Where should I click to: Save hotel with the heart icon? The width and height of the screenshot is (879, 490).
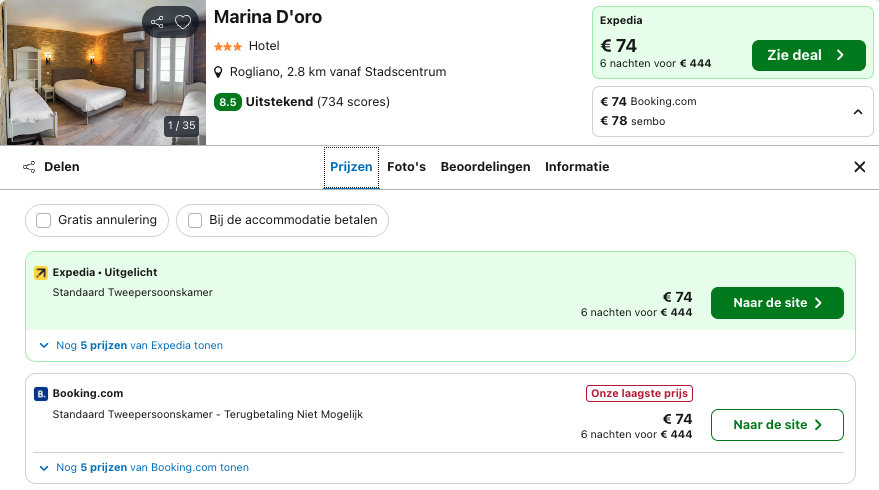[183, 22]
